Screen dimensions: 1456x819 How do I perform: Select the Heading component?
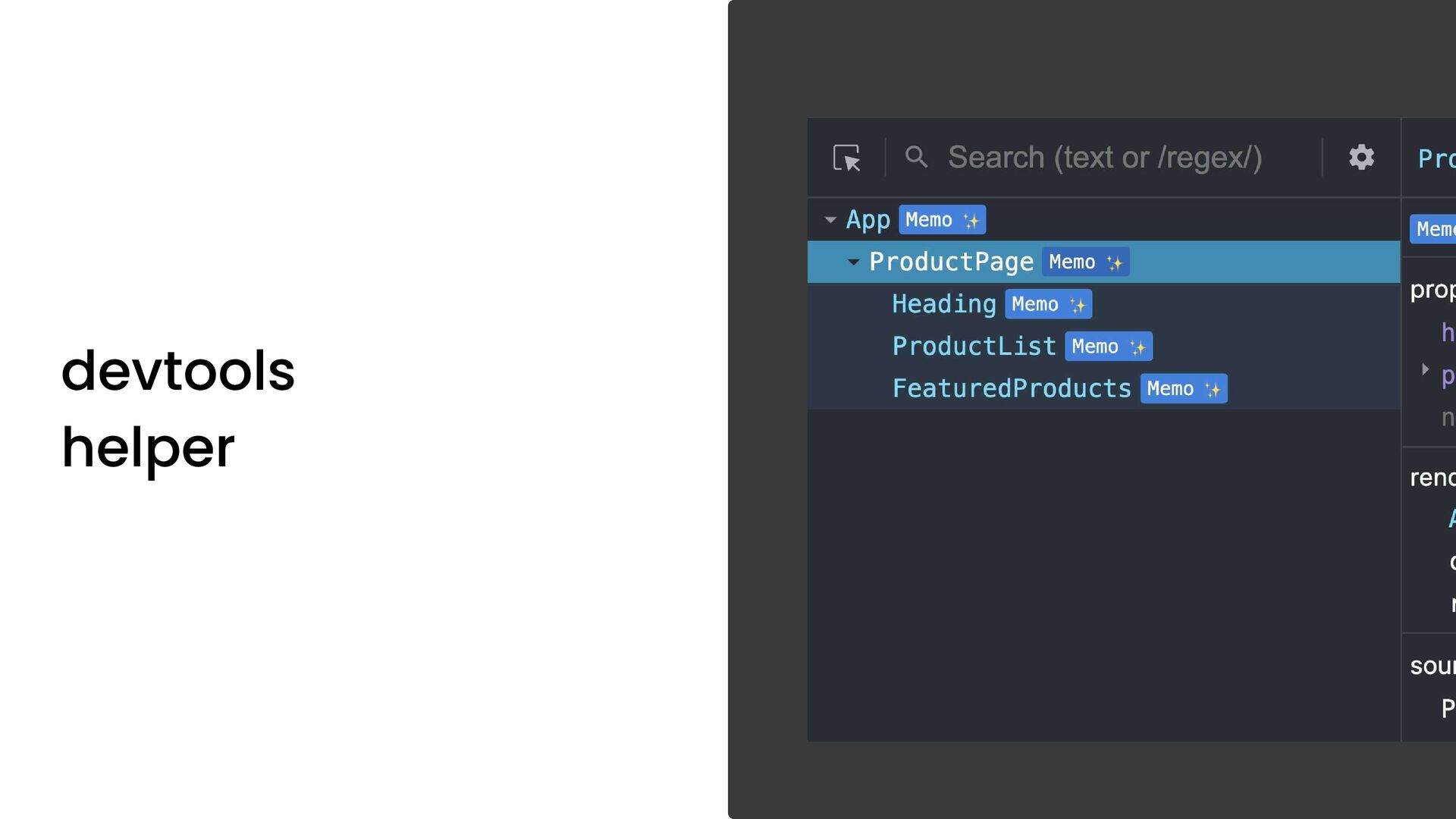click(x=944, y=304)
